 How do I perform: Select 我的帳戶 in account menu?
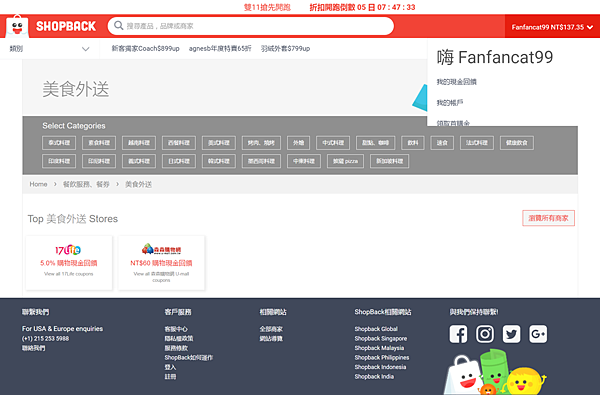coord(450,103)
